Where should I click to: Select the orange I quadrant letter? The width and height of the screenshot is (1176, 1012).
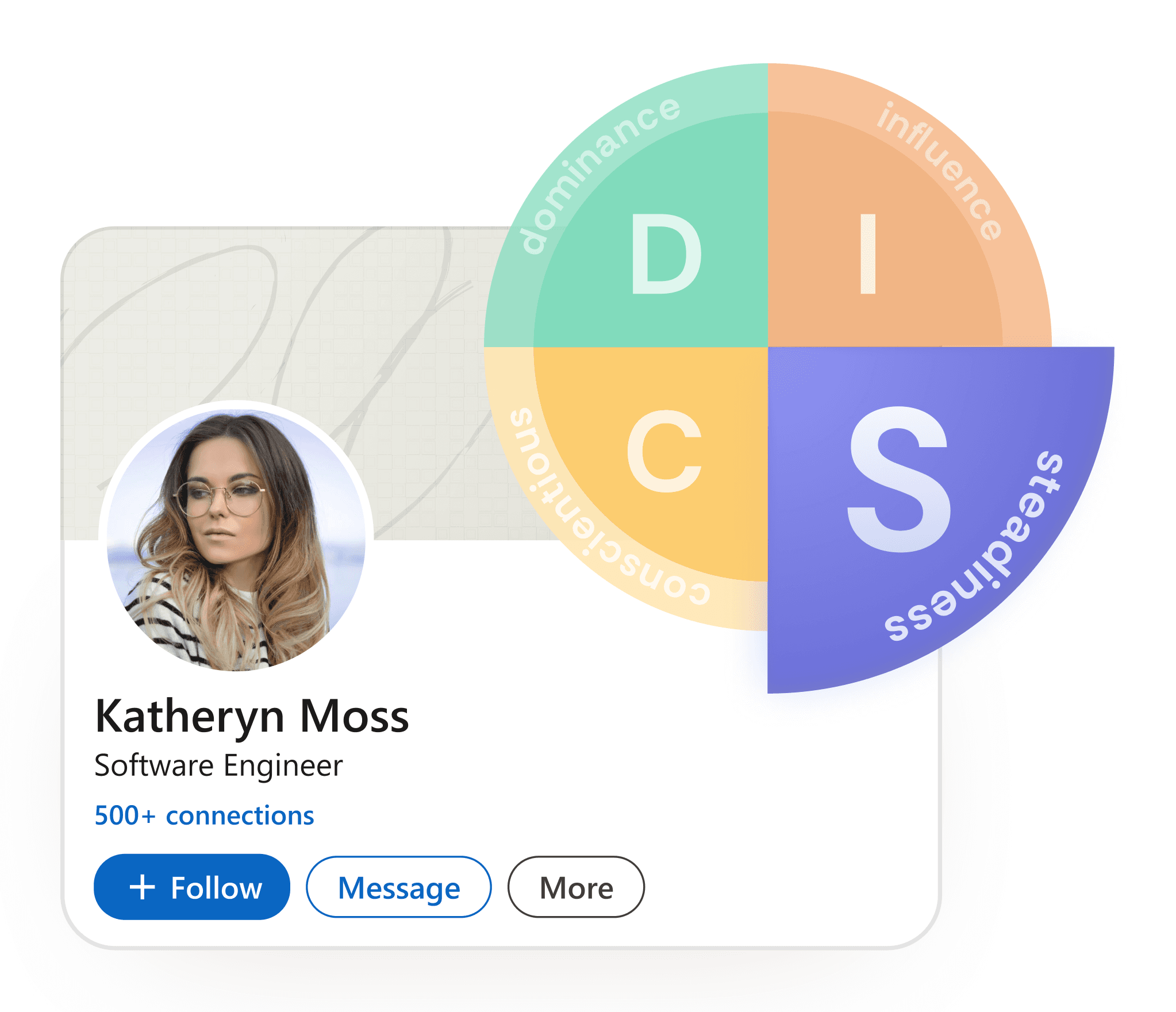point(867,253)
